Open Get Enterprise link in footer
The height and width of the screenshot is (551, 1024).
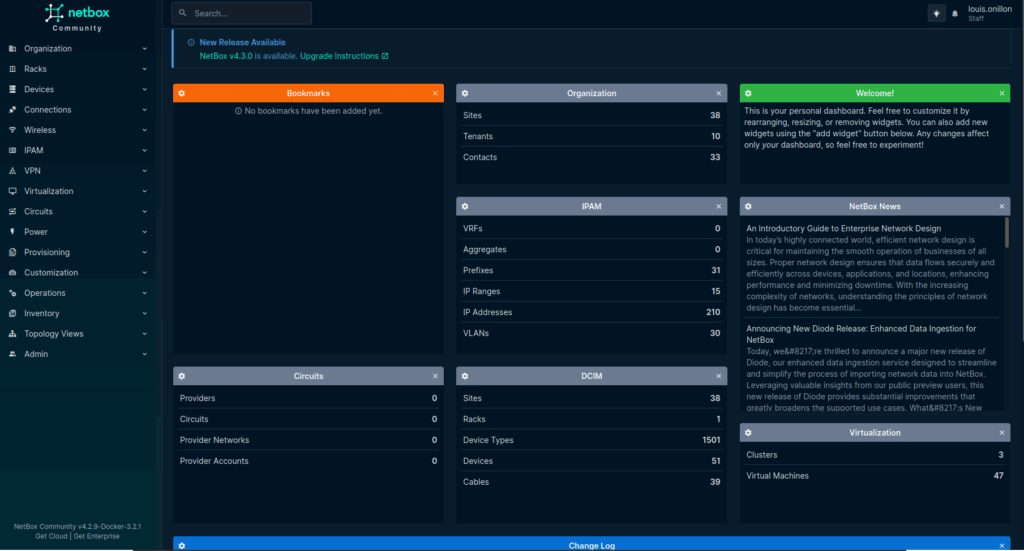coord(97,536)
